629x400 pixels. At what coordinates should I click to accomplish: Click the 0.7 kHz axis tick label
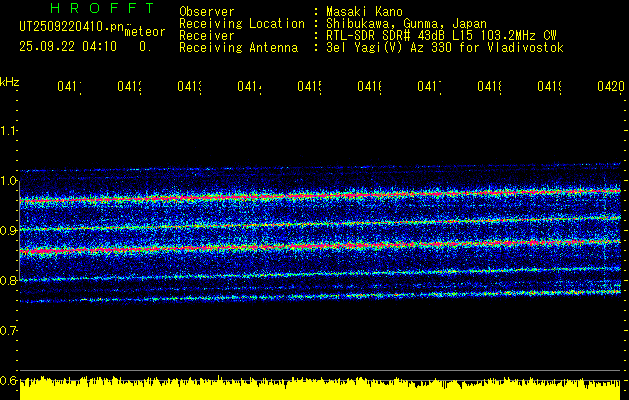(8, 330)
